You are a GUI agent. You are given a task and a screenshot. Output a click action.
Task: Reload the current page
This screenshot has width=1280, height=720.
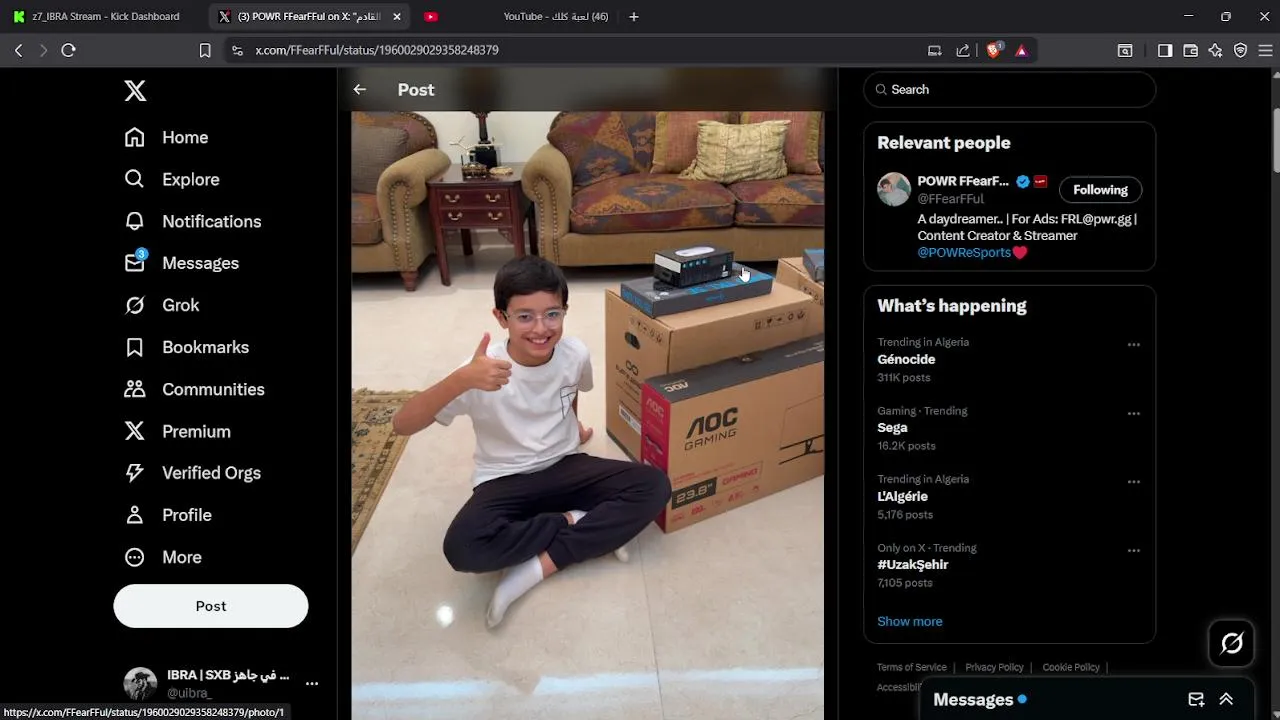[68, 50]
